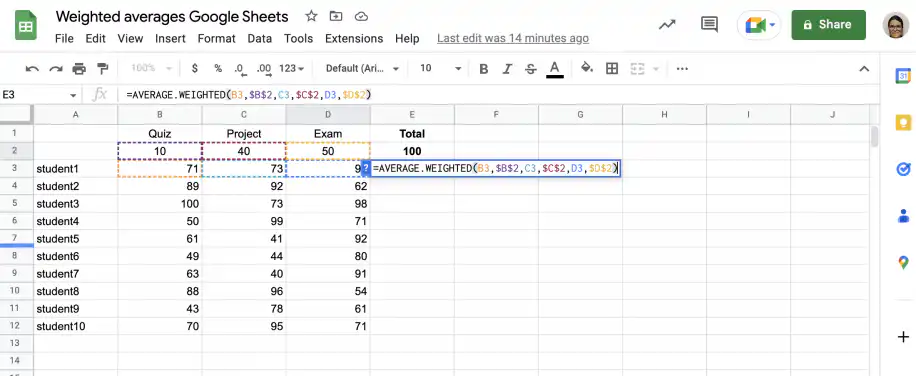
Task: Get add-ons with plus icon
Action: click(x=903, y=337)
